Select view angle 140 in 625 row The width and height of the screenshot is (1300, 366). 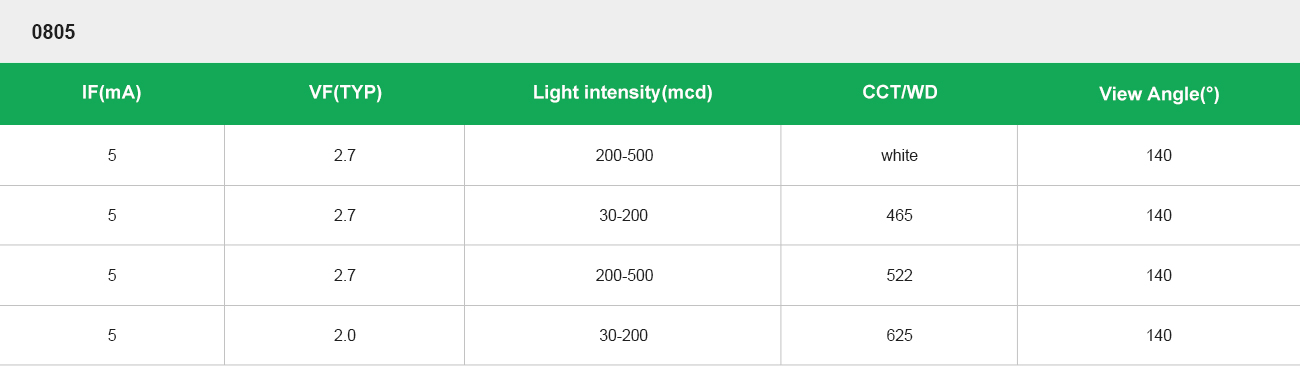[1159, 335]
